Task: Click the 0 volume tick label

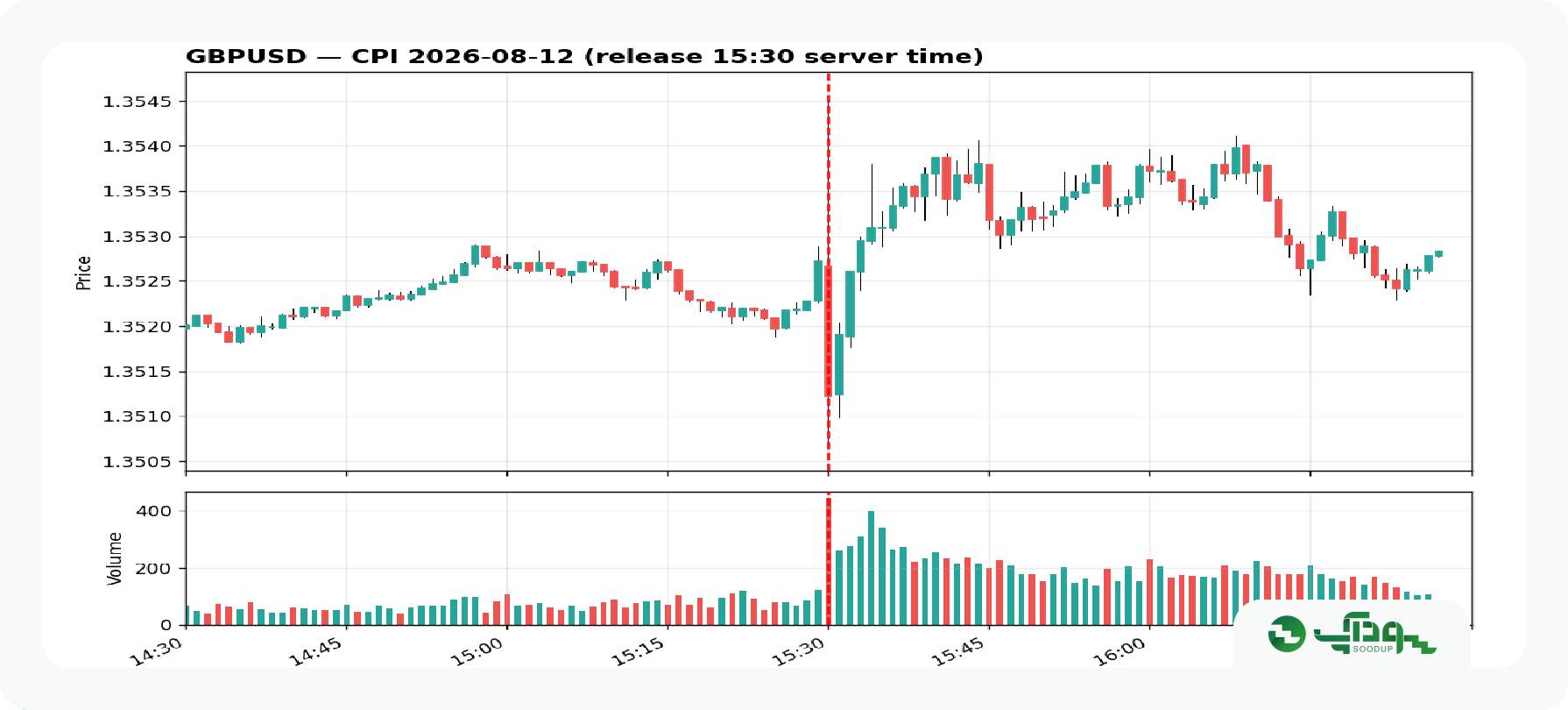Action: 166,625
